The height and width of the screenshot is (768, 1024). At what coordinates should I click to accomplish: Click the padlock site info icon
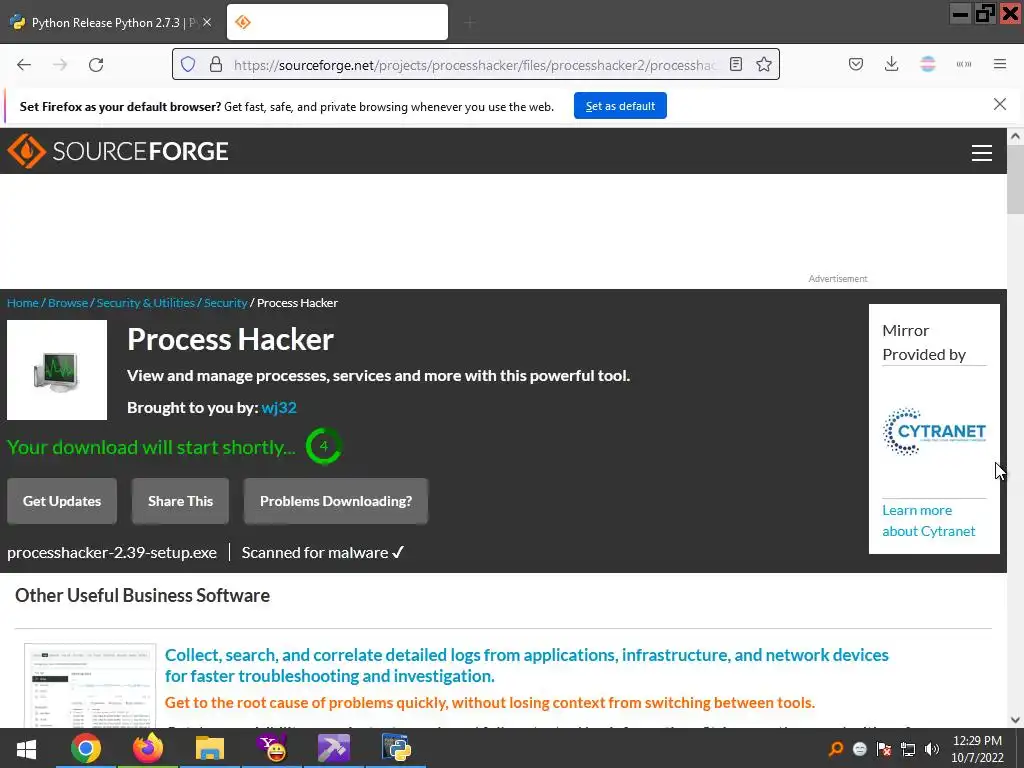click(216, 65)
